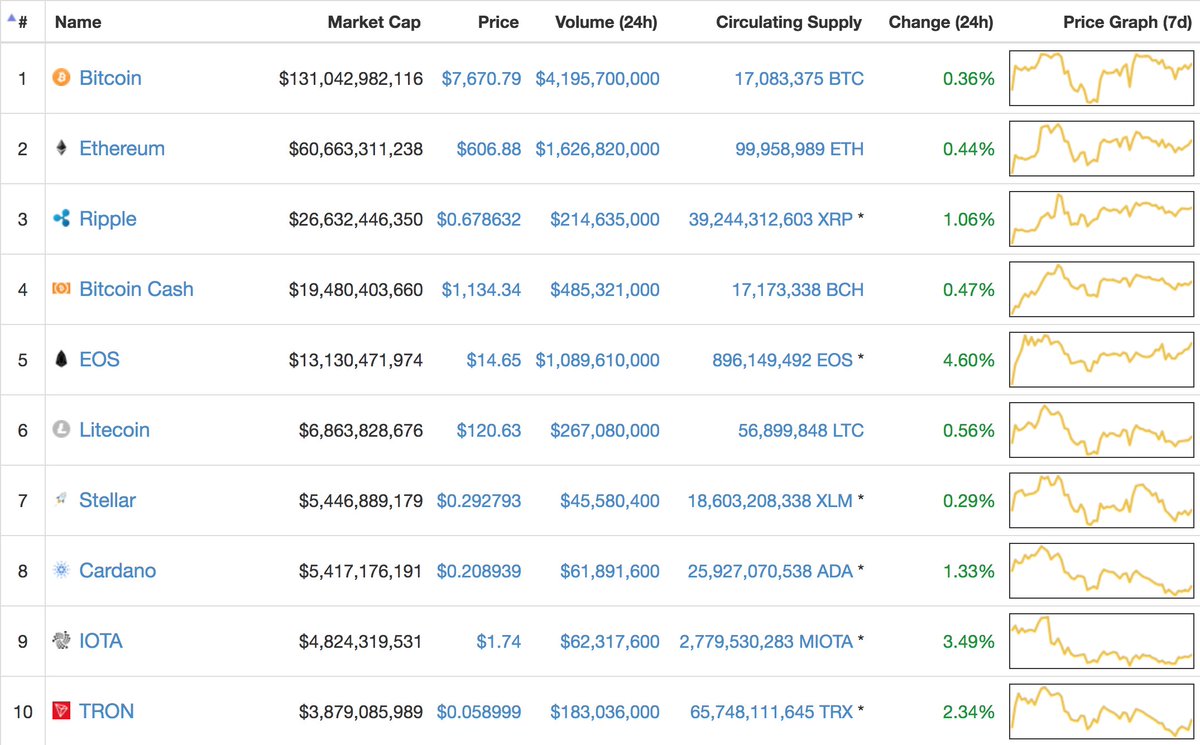Image resolution: width=1200 pixels, height=745 pixels.
Task: Click supply 2,779,530,283 MIOTA
Action: click(x=766, y=641)
